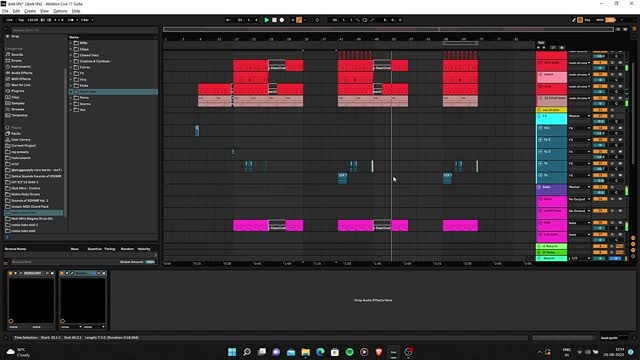
Task: Select the Sounds of KSHMR Vol. 3 folder
Action: pos(29,200)
